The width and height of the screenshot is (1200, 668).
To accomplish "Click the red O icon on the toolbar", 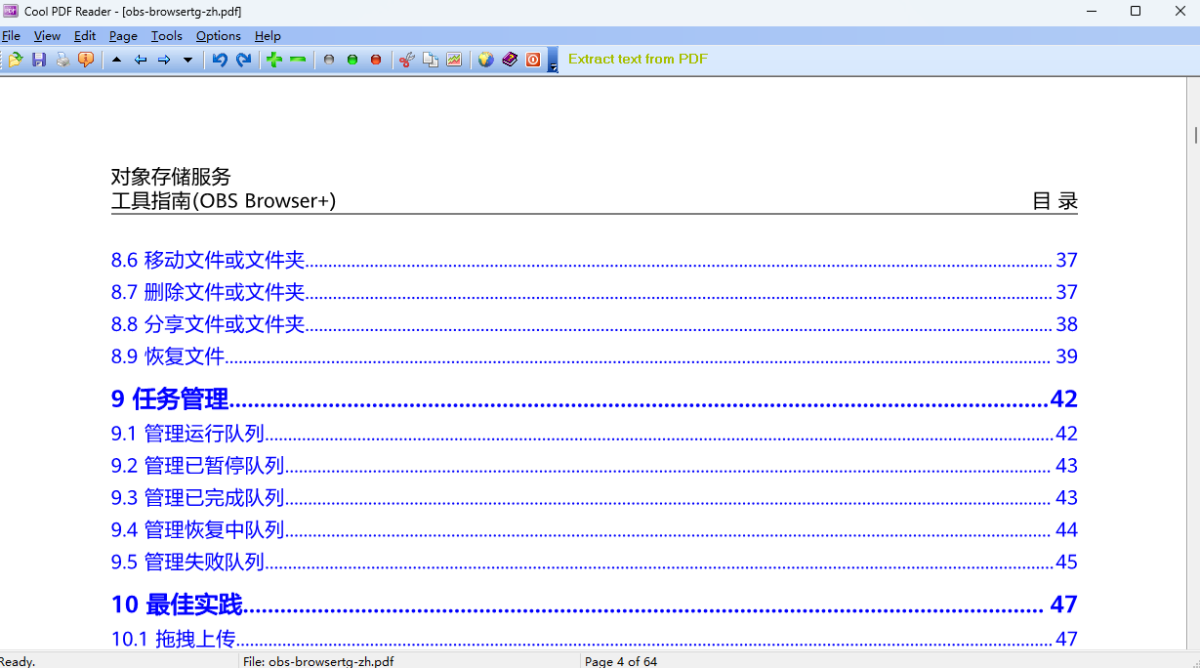I will coord(533,59).
